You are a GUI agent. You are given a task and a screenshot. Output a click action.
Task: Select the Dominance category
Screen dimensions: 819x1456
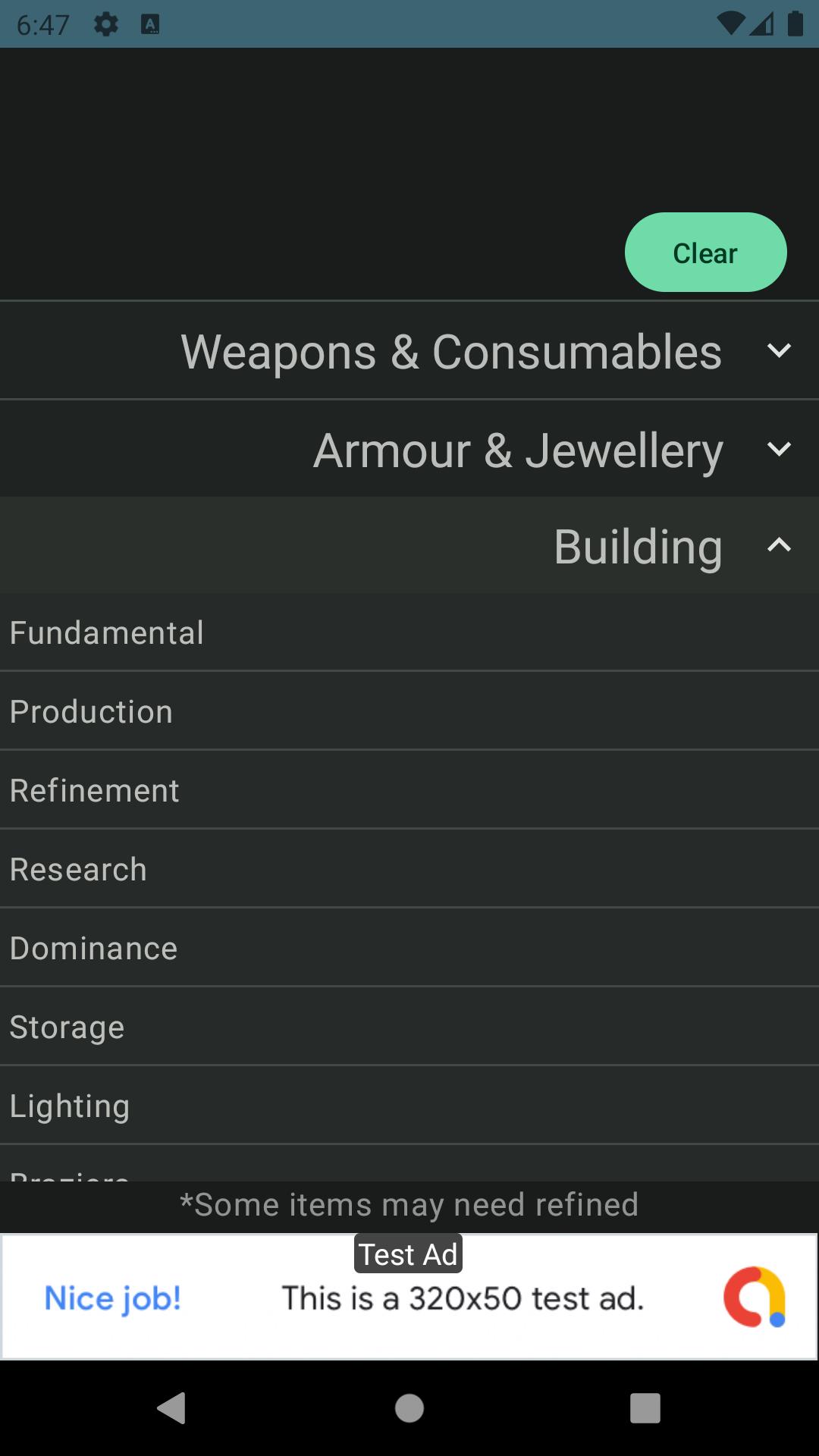point(93,949)
